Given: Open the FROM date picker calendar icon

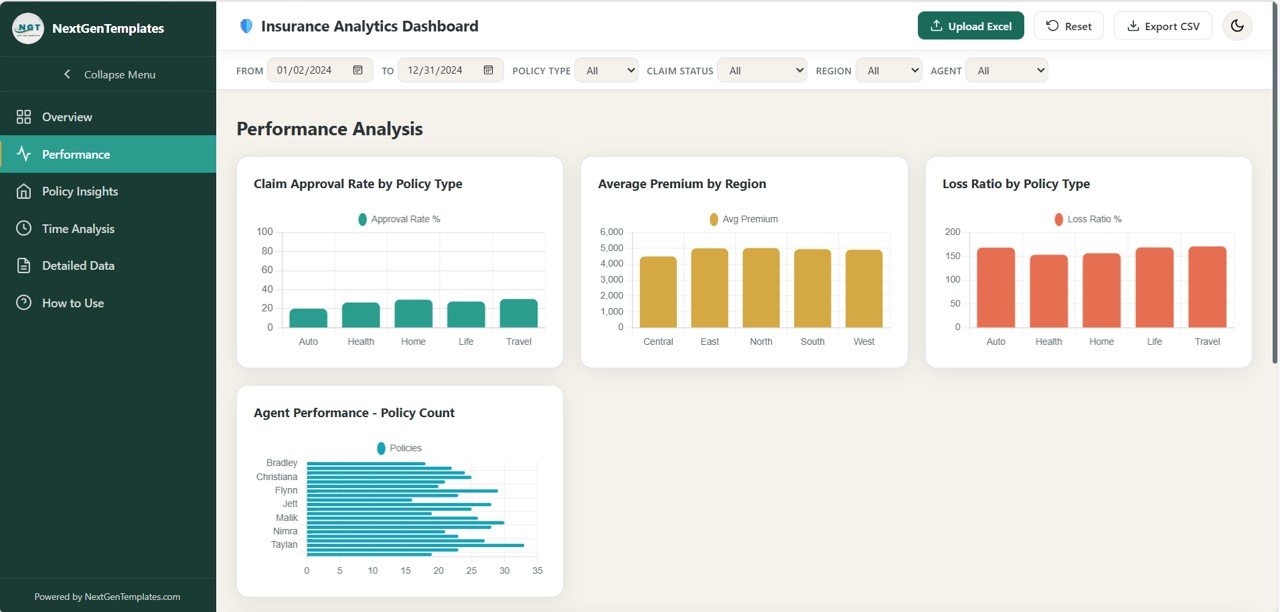Looking at the screenshot, I should tap(358, 70).
